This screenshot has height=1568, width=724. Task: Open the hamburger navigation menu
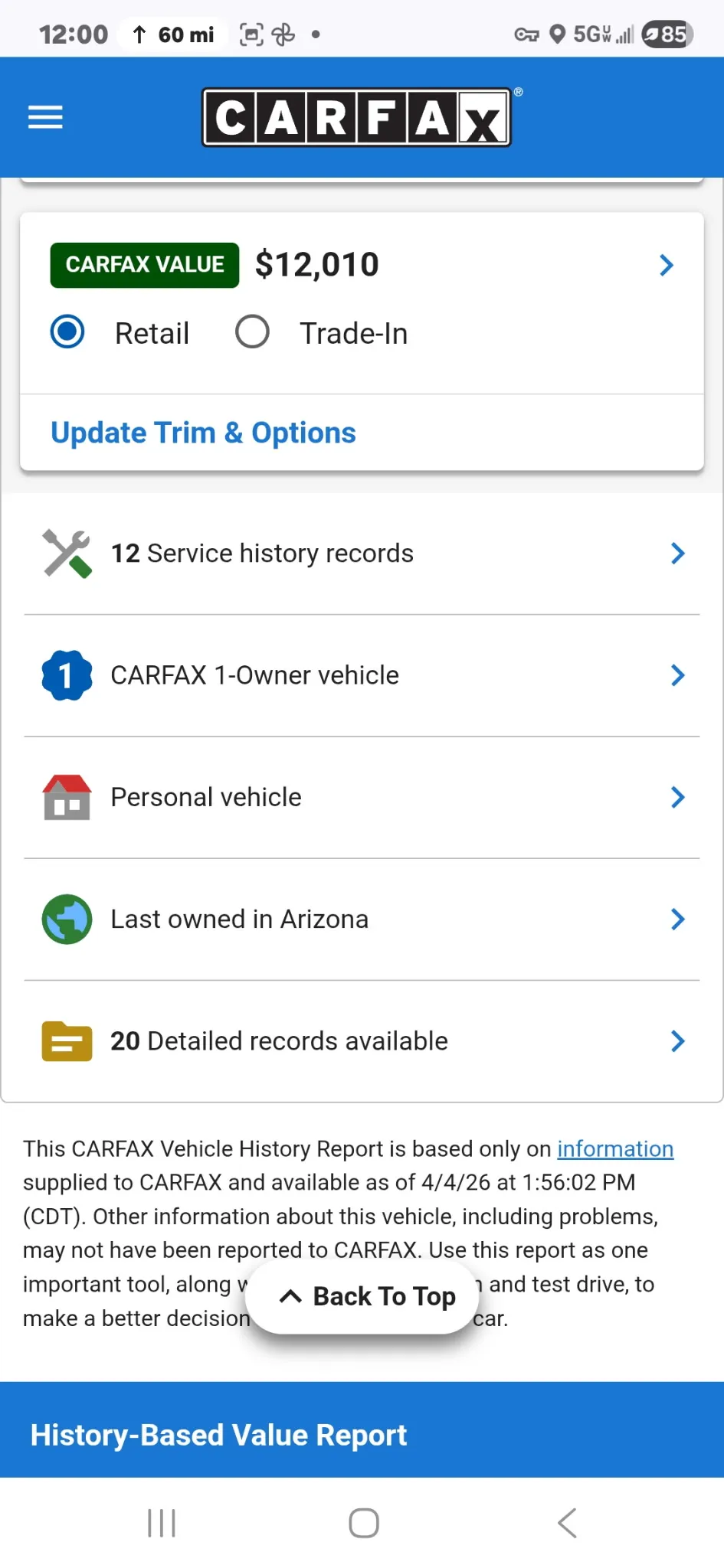[45, 117]
